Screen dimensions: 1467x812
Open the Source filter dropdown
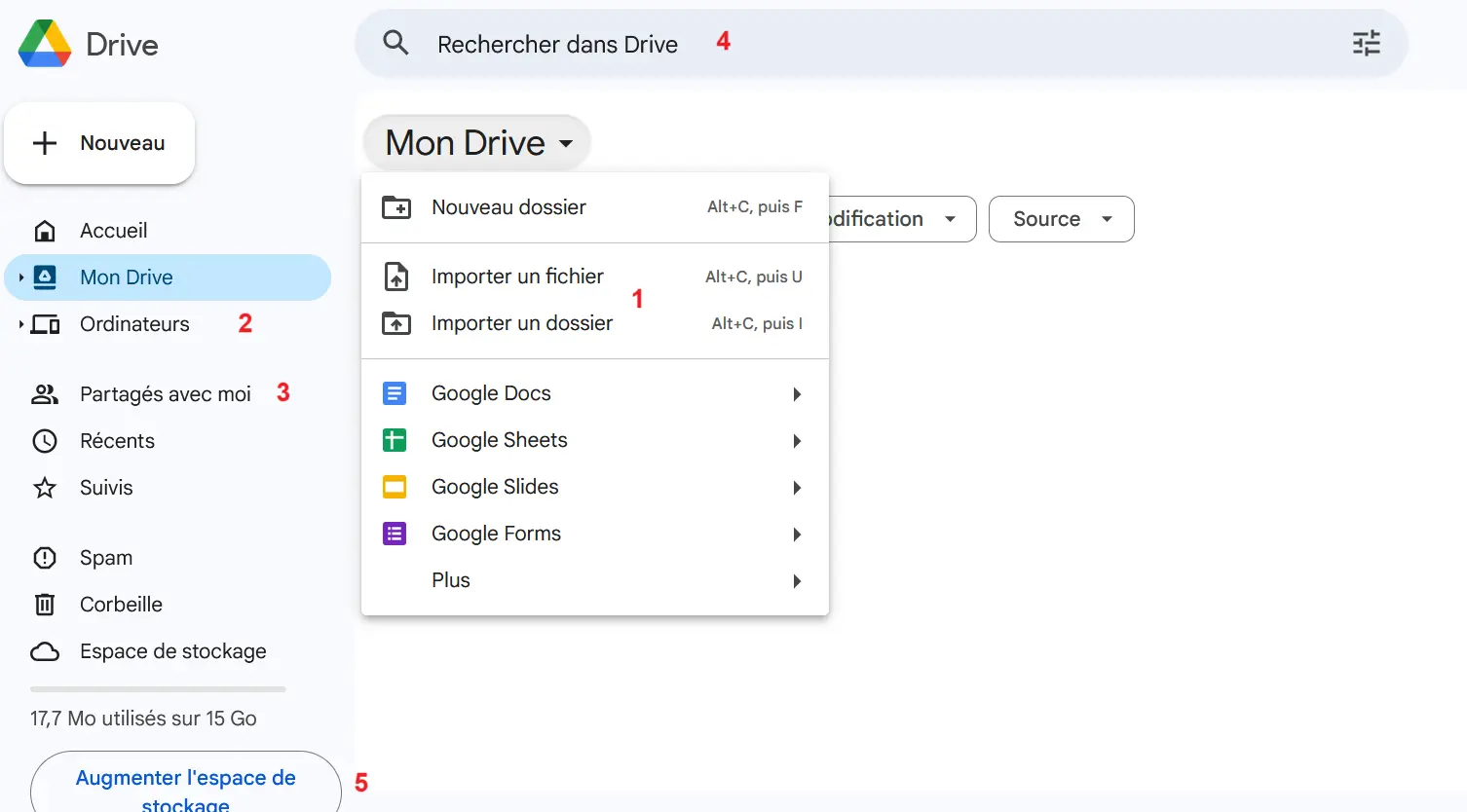[x=1061, y=219]
